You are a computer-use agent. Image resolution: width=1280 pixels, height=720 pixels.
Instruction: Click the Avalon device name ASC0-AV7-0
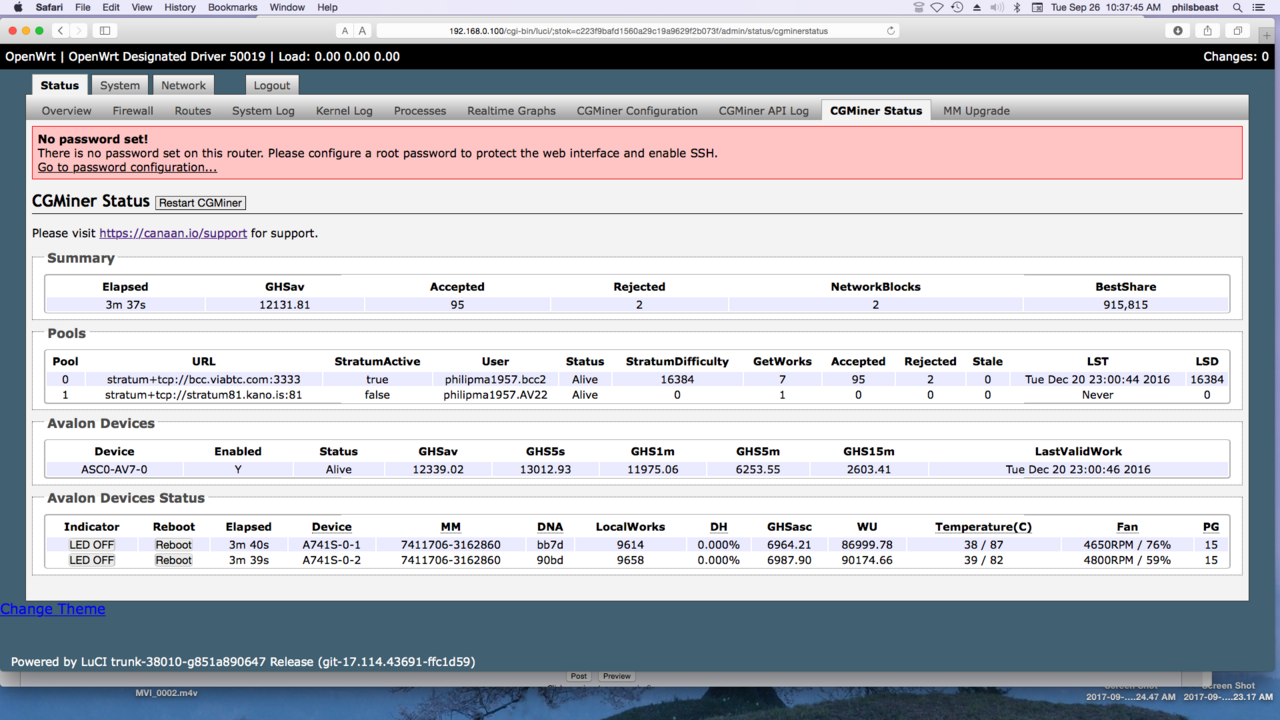click(x=114, y=469)
